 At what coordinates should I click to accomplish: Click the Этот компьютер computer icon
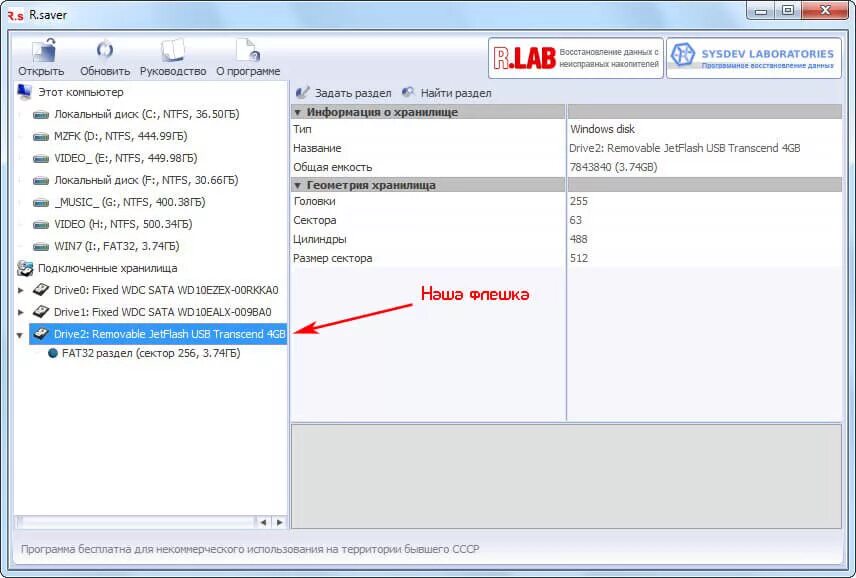coord(25,92)
